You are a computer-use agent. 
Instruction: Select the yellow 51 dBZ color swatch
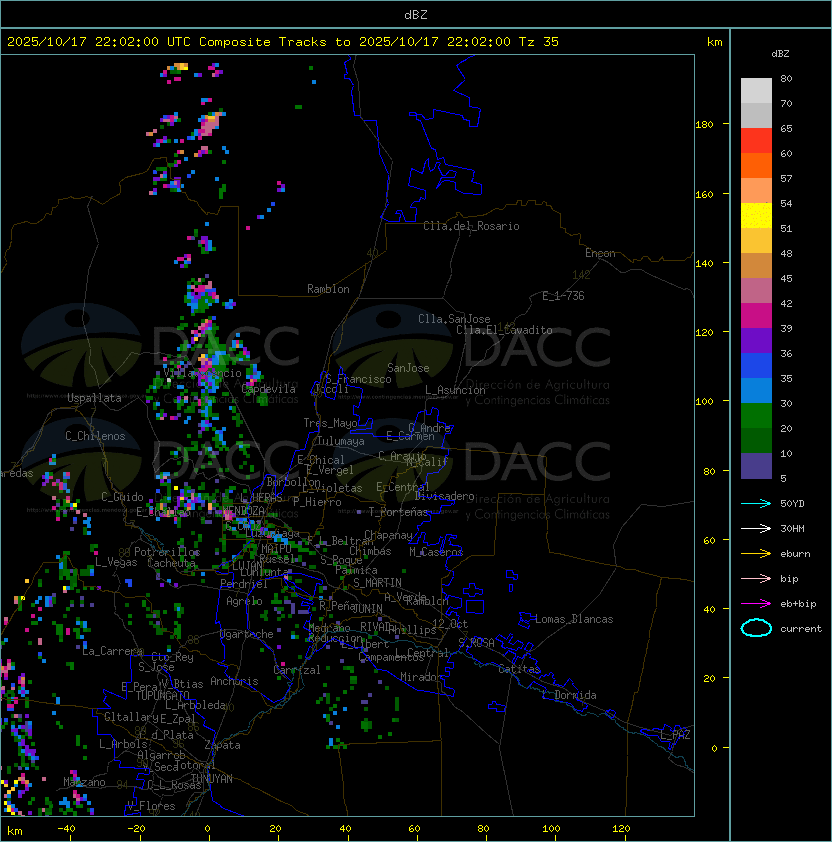pos(756,216)
